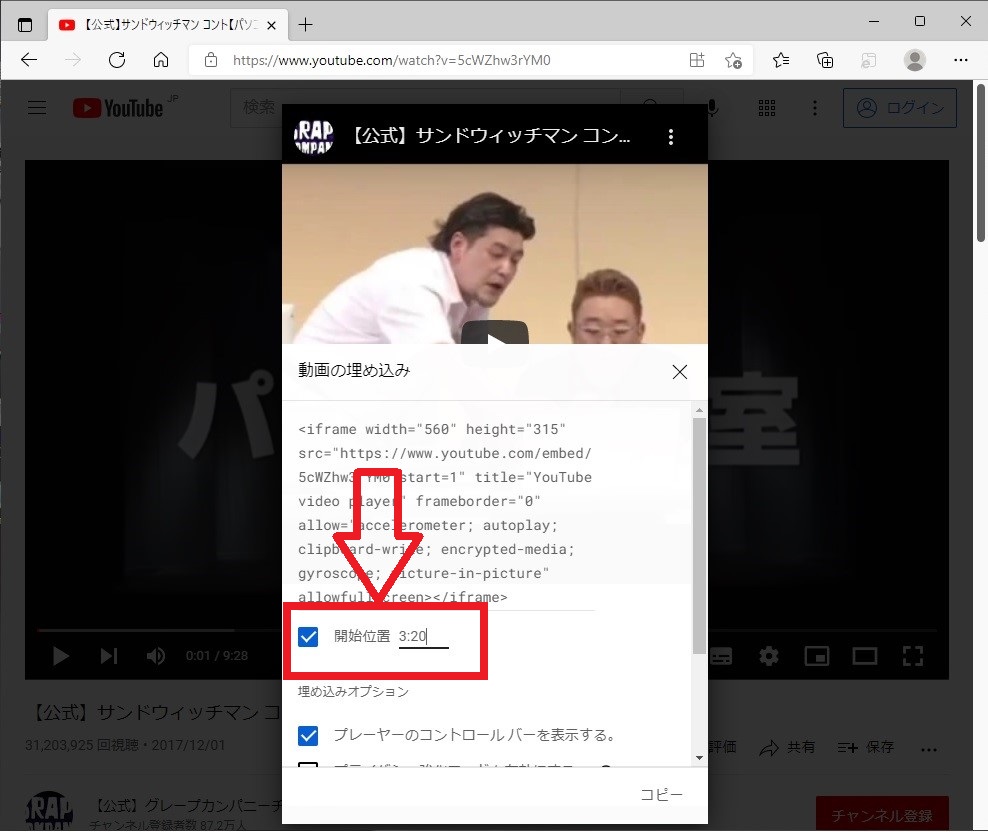
Task: Open the YouTube hamburger guide menu
Action: click(x=37, y=108)
